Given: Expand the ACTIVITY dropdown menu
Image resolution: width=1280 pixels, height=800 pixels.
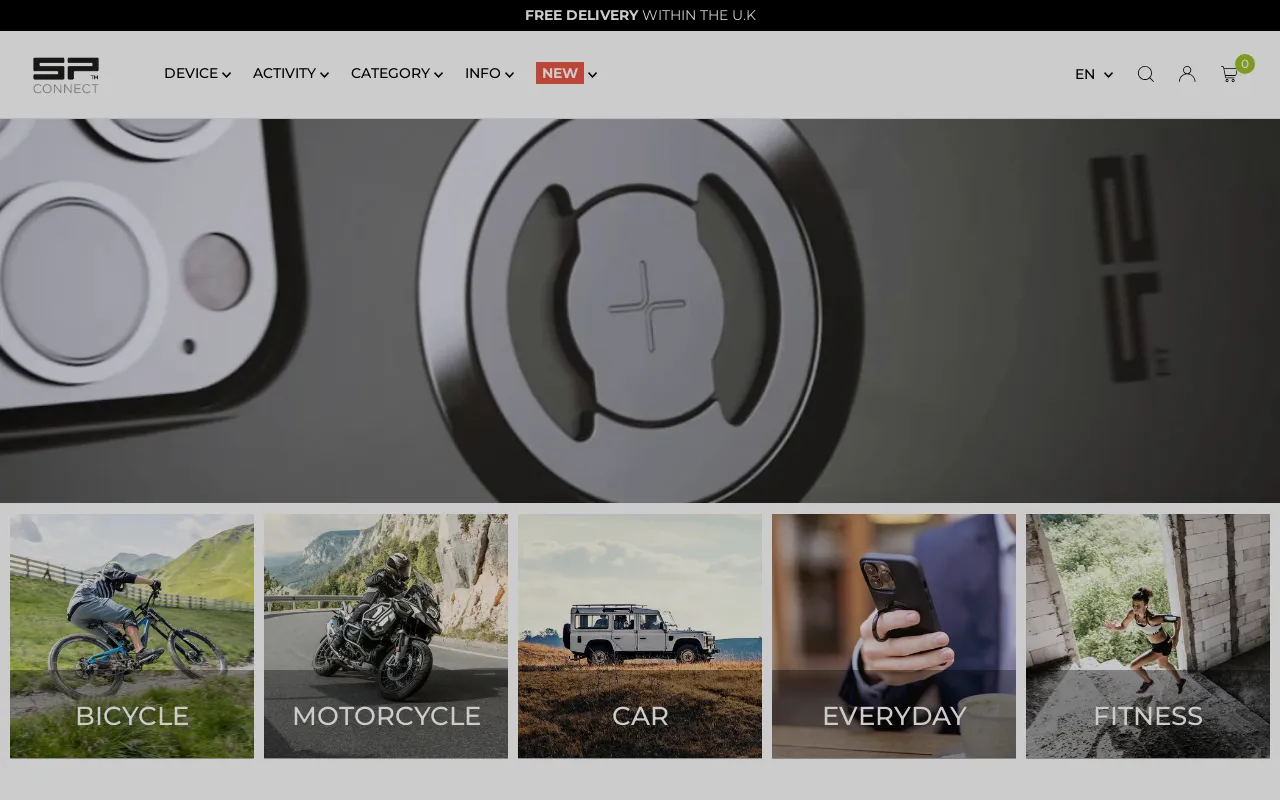Looking at the screenshot, I should [290, 74].
